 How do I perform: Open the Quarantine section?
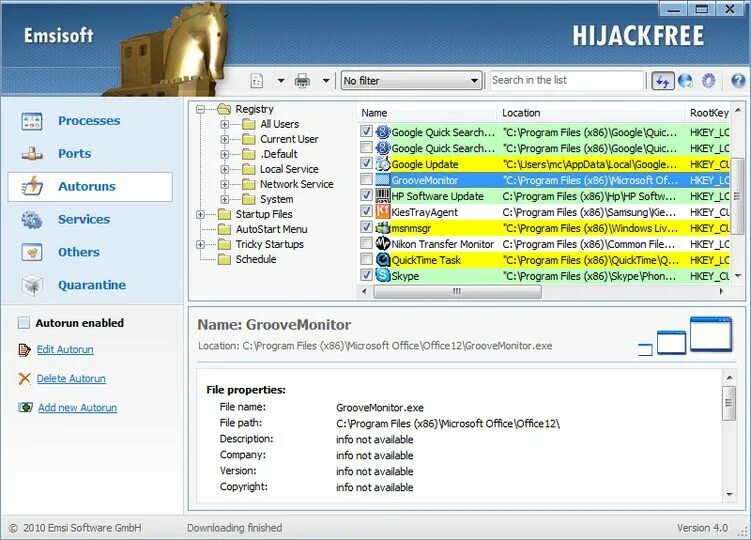coord(92,285)
